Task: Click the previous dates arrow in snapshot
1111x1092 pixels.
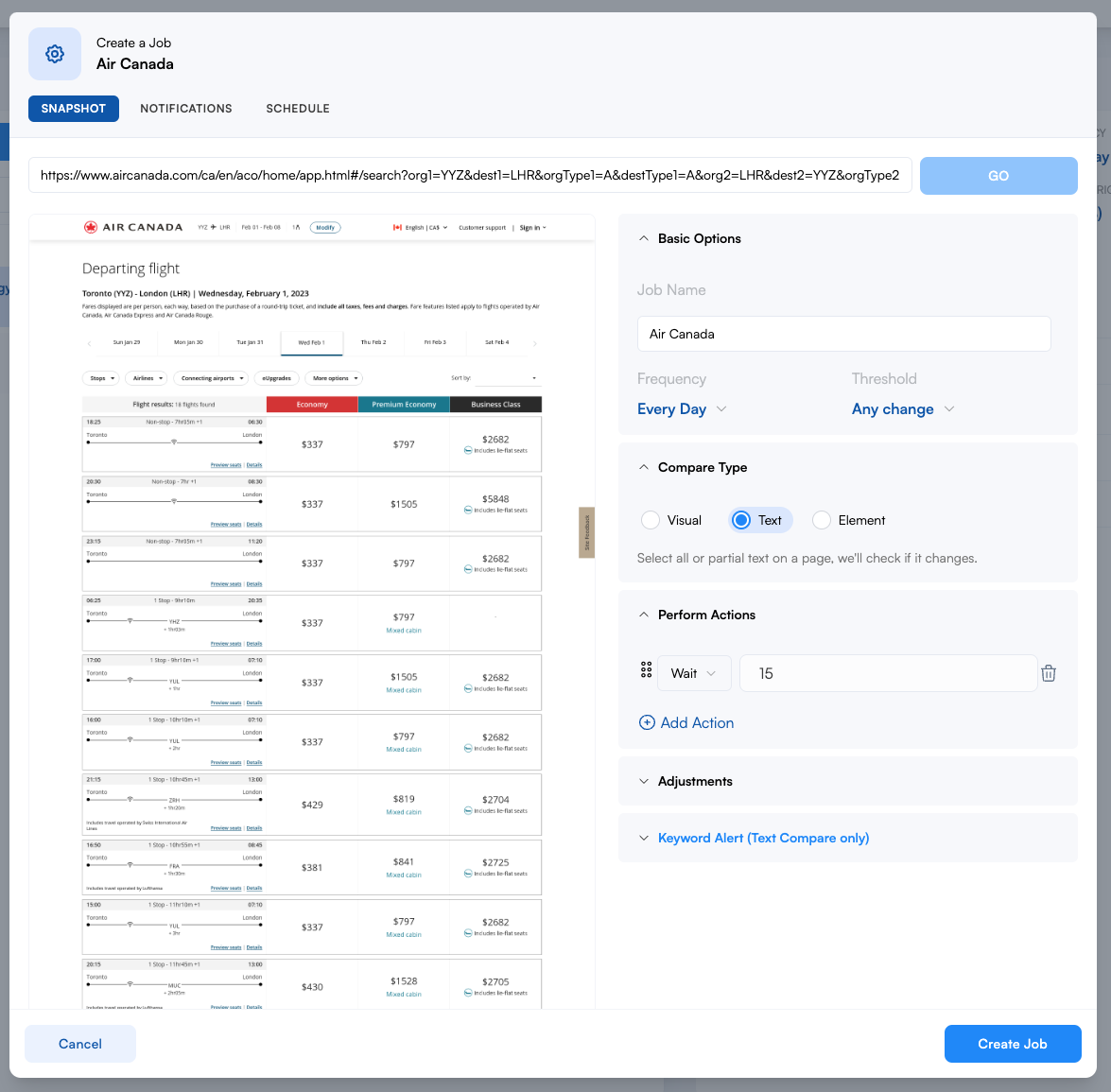Action: [x=89, y=344]
